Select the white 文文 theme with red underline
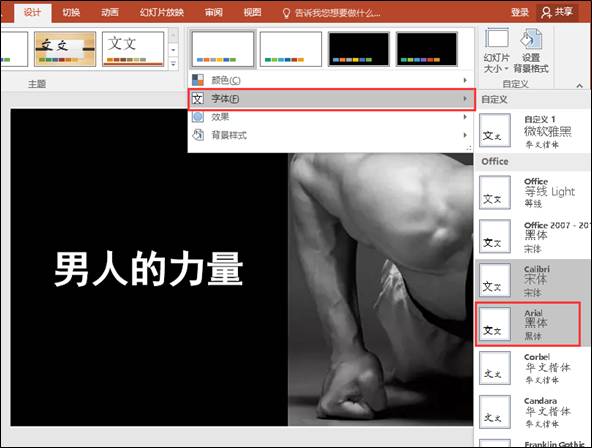 tap(133, 49)
